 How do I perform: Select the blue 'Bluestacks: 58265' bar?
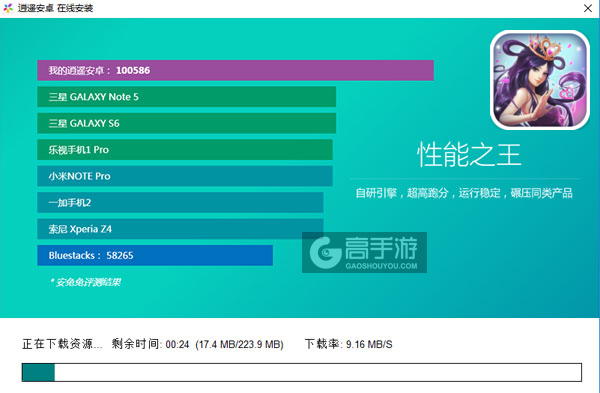[x=155, y=255]
